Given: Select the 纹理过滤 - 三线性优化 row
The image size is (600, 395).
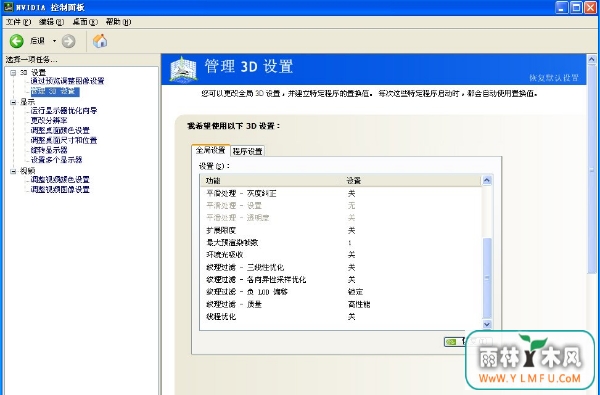Looking at the screenshot, I should (341, 267).
